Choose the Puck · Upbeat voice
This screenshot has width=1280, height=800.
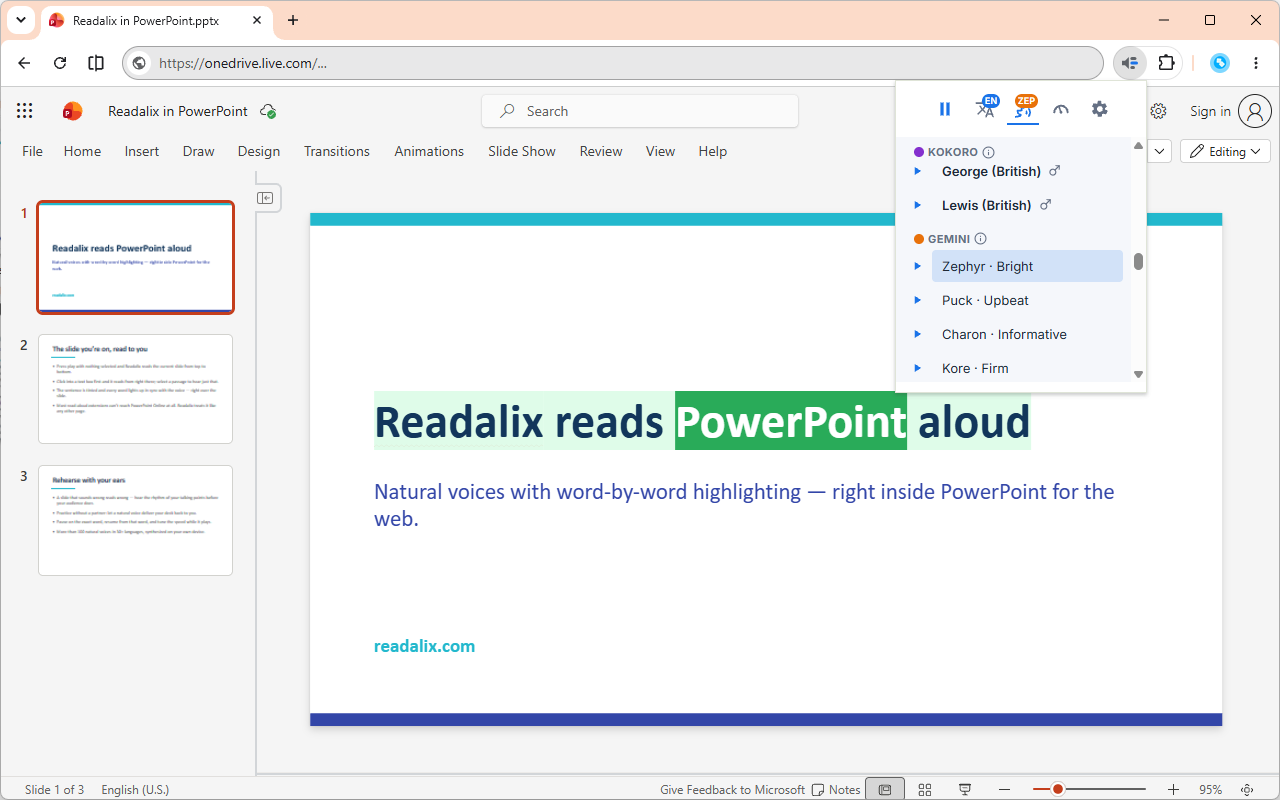coord(1027,300)
